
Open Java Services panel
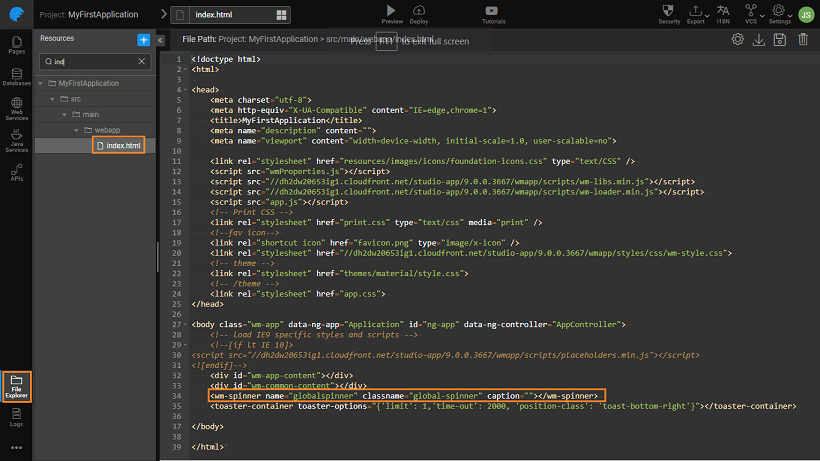click(x=16, y=140)
